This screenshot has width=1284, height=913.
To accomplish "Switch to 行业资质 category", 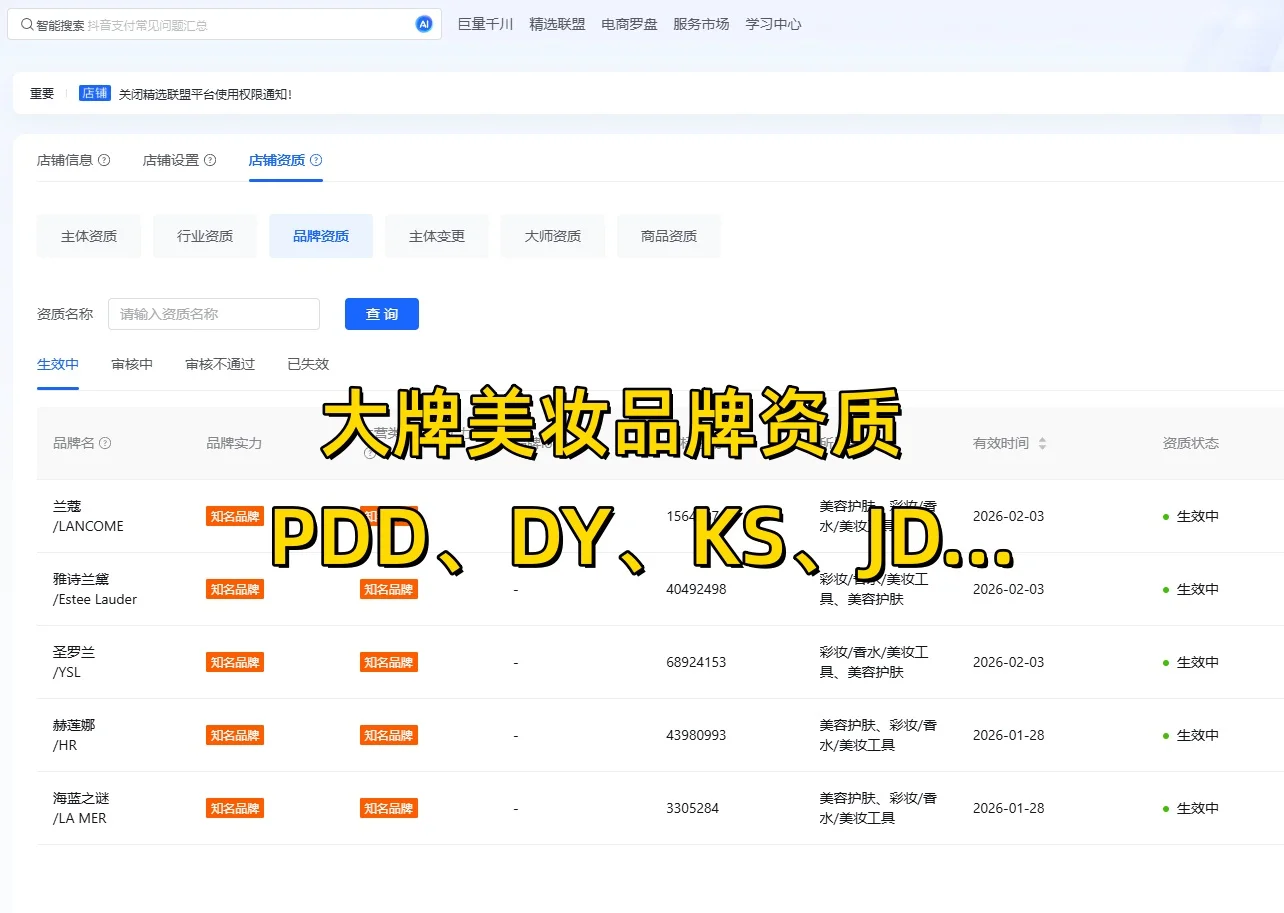I will pyautogui.click(x=205, y=236).
